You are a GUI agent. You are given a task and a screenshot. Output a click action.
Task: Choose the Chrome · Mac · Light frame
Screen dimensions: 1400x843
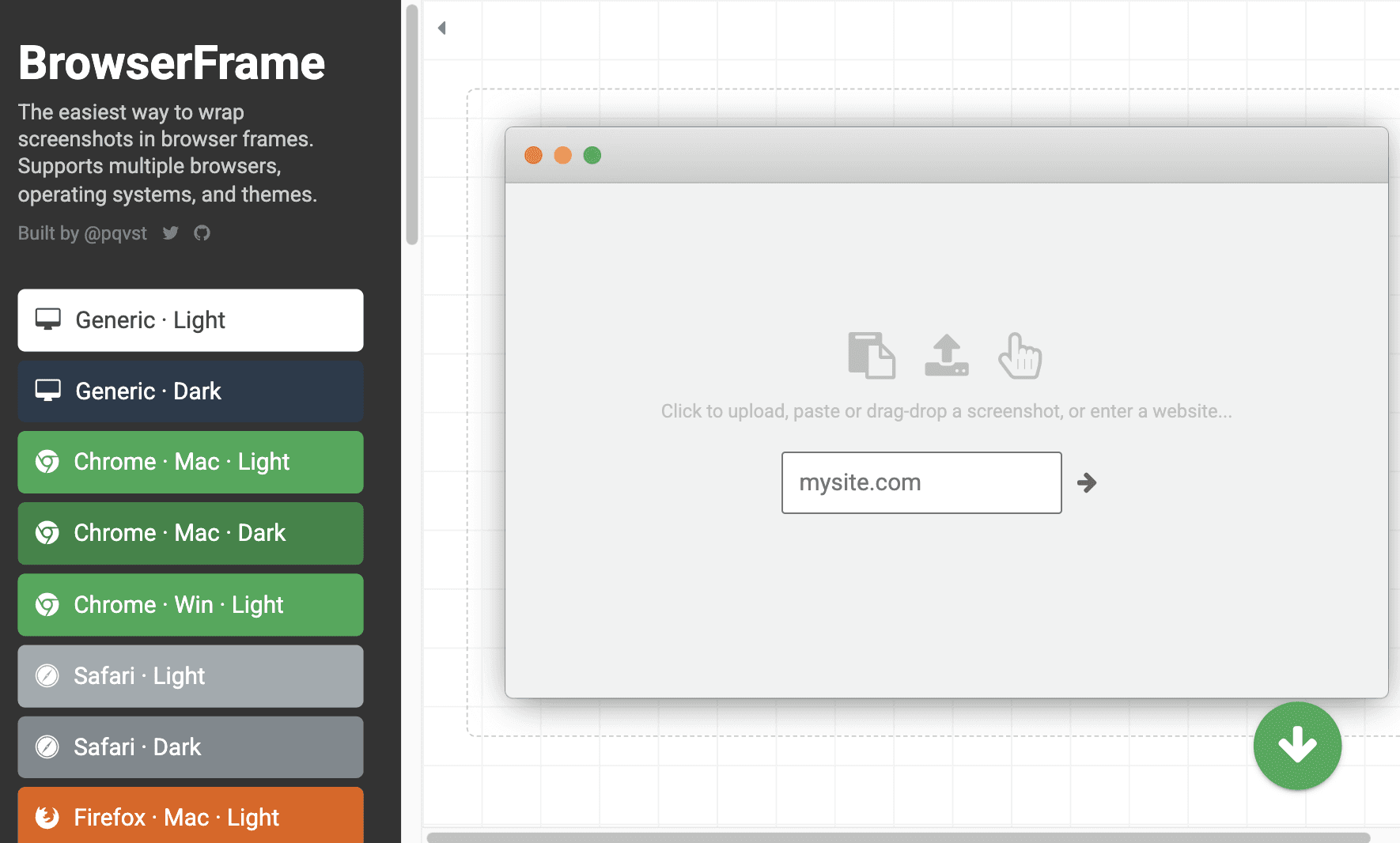coord(191,462)
